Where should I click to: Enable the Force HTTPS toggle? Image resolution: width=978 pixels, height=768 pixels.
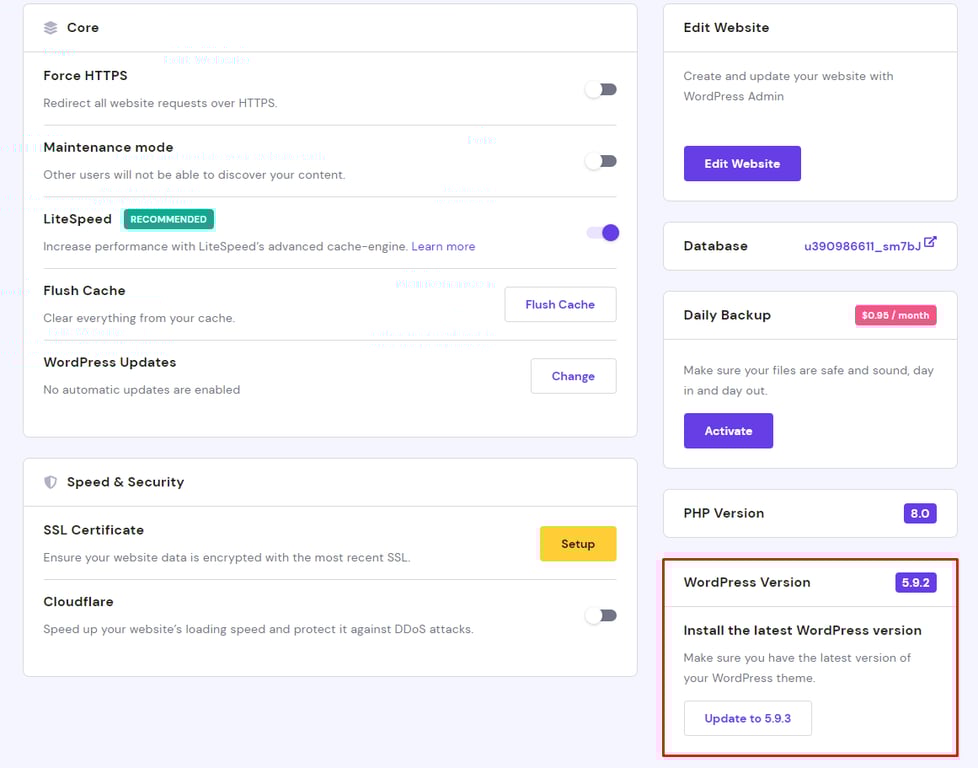point(600,89)
